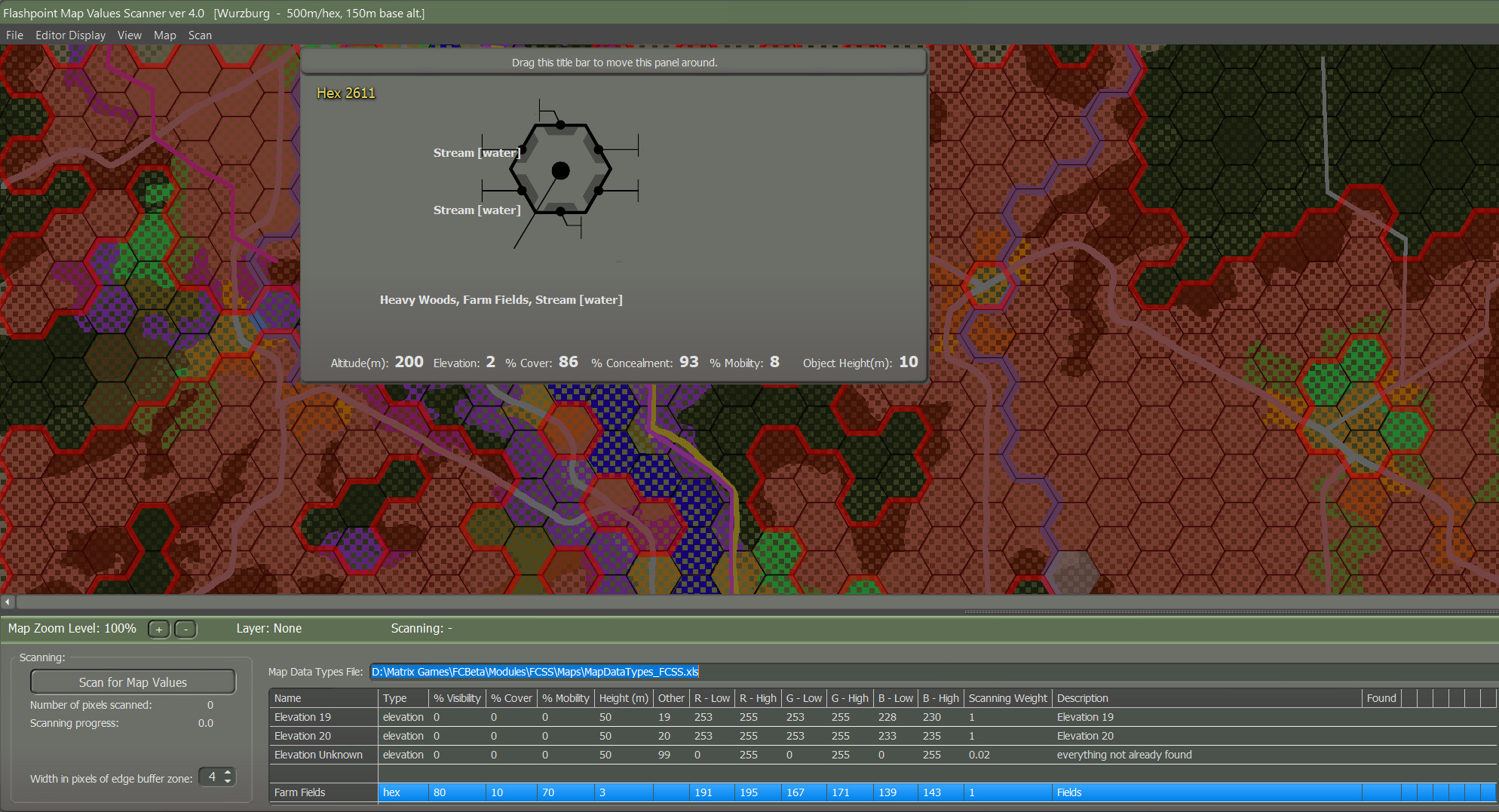Open the Editor Display menu
The height and width of the screenshot is (812, 1499).
(x=70, y=35)
